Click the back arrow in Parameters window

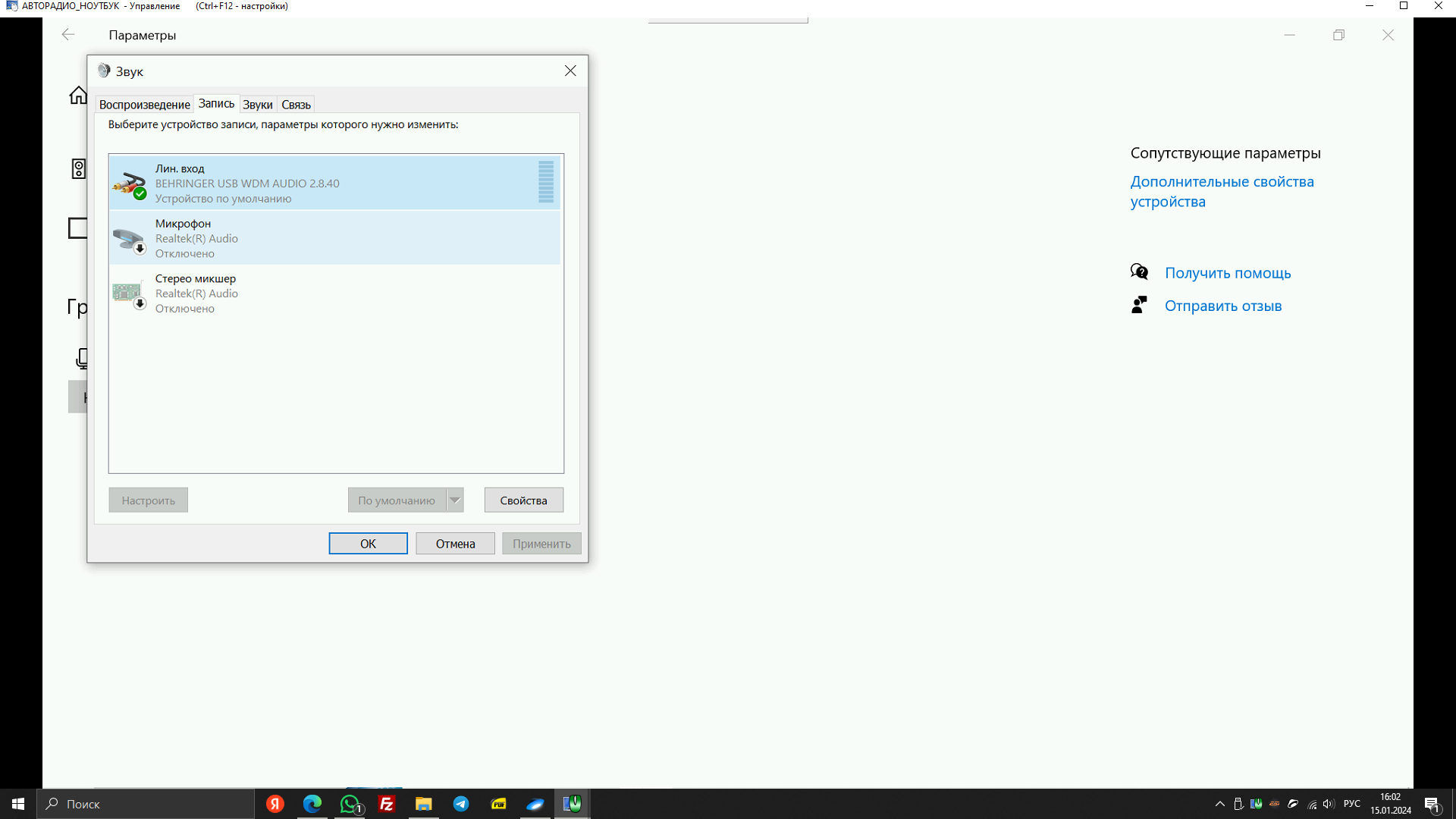click(x=68, y=35)
